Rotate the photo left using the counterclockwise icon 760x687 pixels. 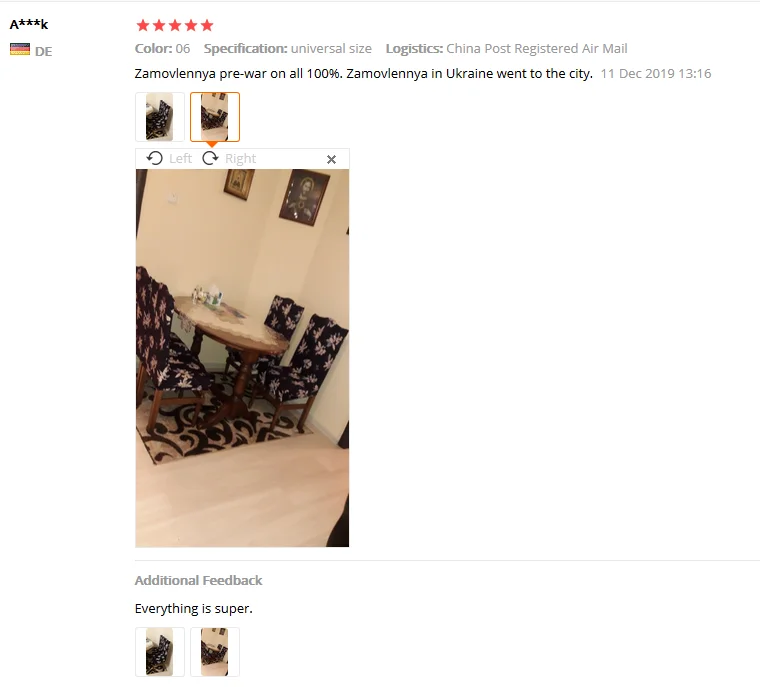click(x=155, y=159)
